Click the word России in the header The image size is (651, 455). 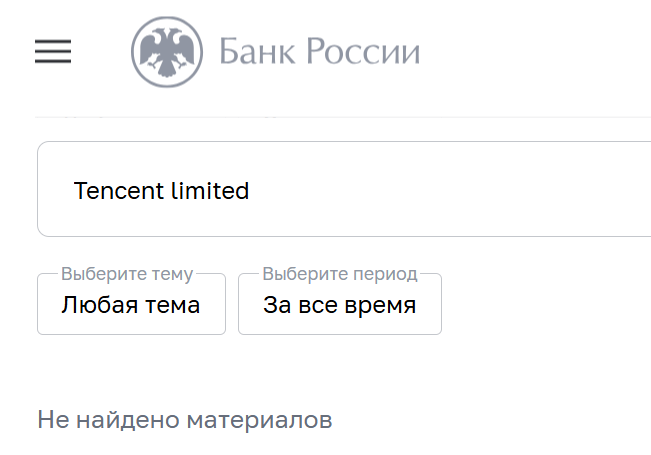coord(363,51)
